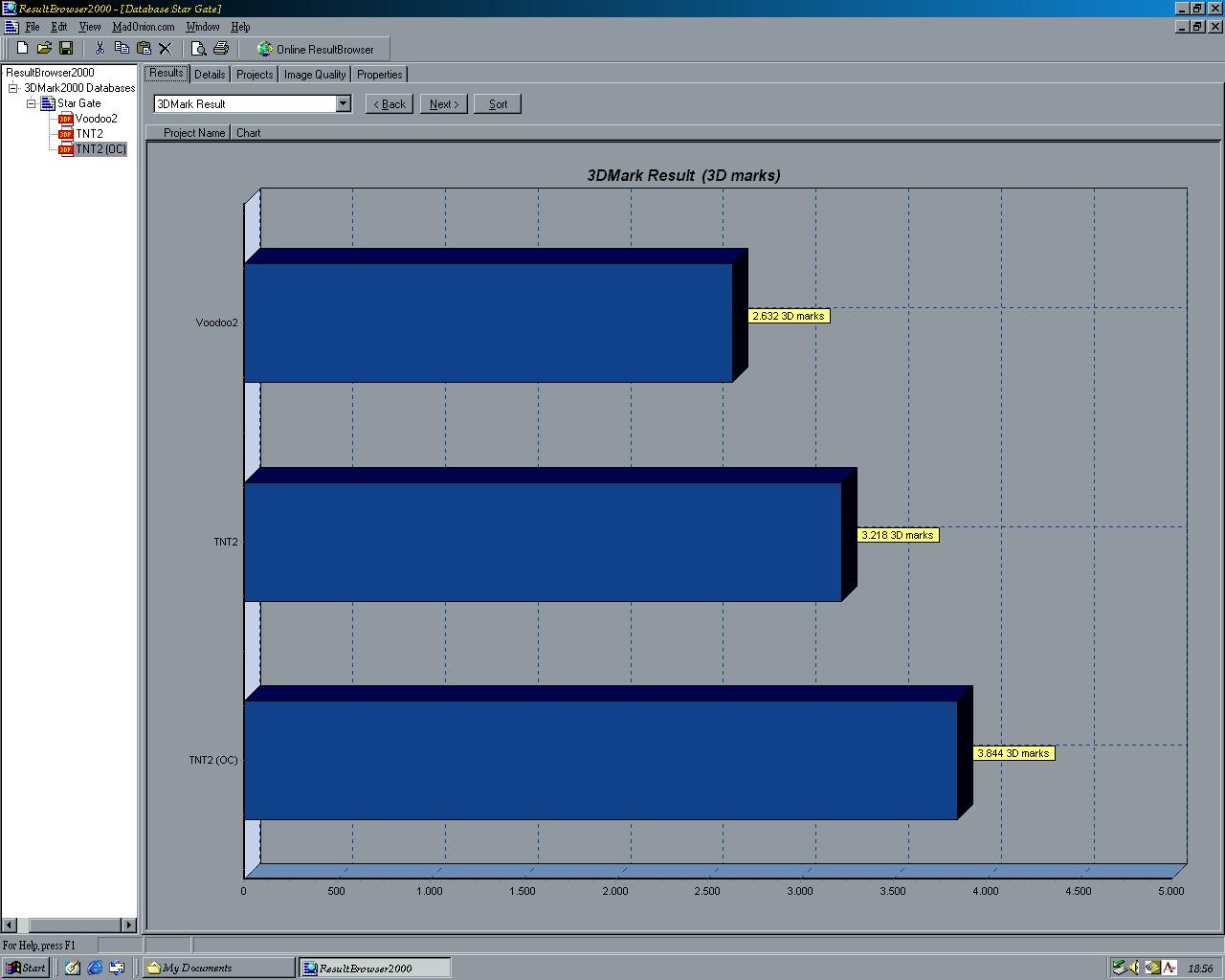
Task: Open the Edit menu
Action: [59, 27]
